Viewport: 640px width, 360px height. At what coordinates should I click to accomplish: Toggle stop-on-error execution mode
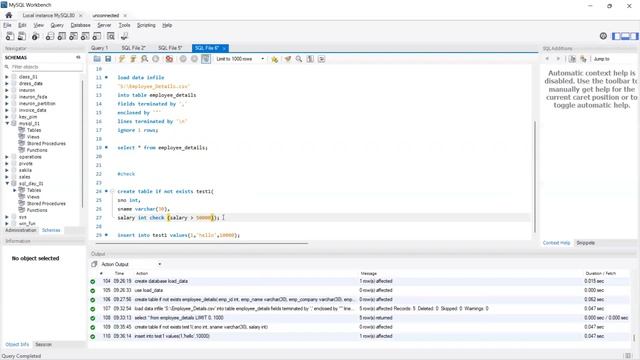[169, 59]
